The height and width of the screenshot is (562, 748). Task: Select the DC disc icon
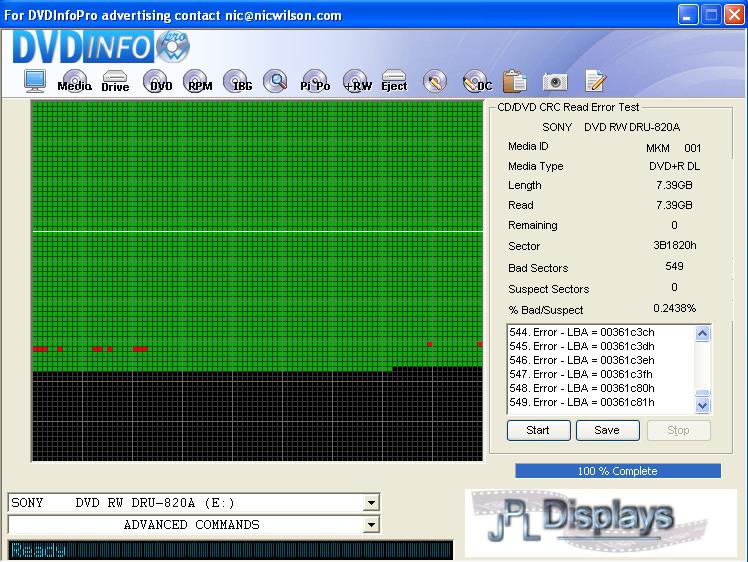pyautogui.click(x=477, y=81)
